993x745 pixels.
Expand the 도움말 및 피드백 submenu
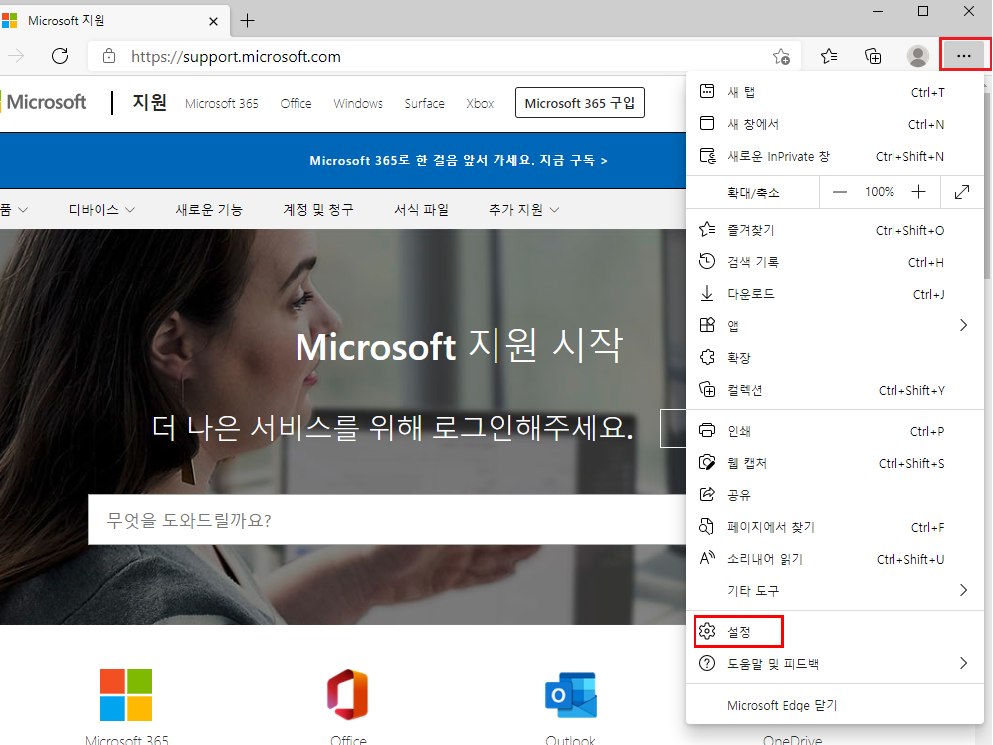[835, 663]
